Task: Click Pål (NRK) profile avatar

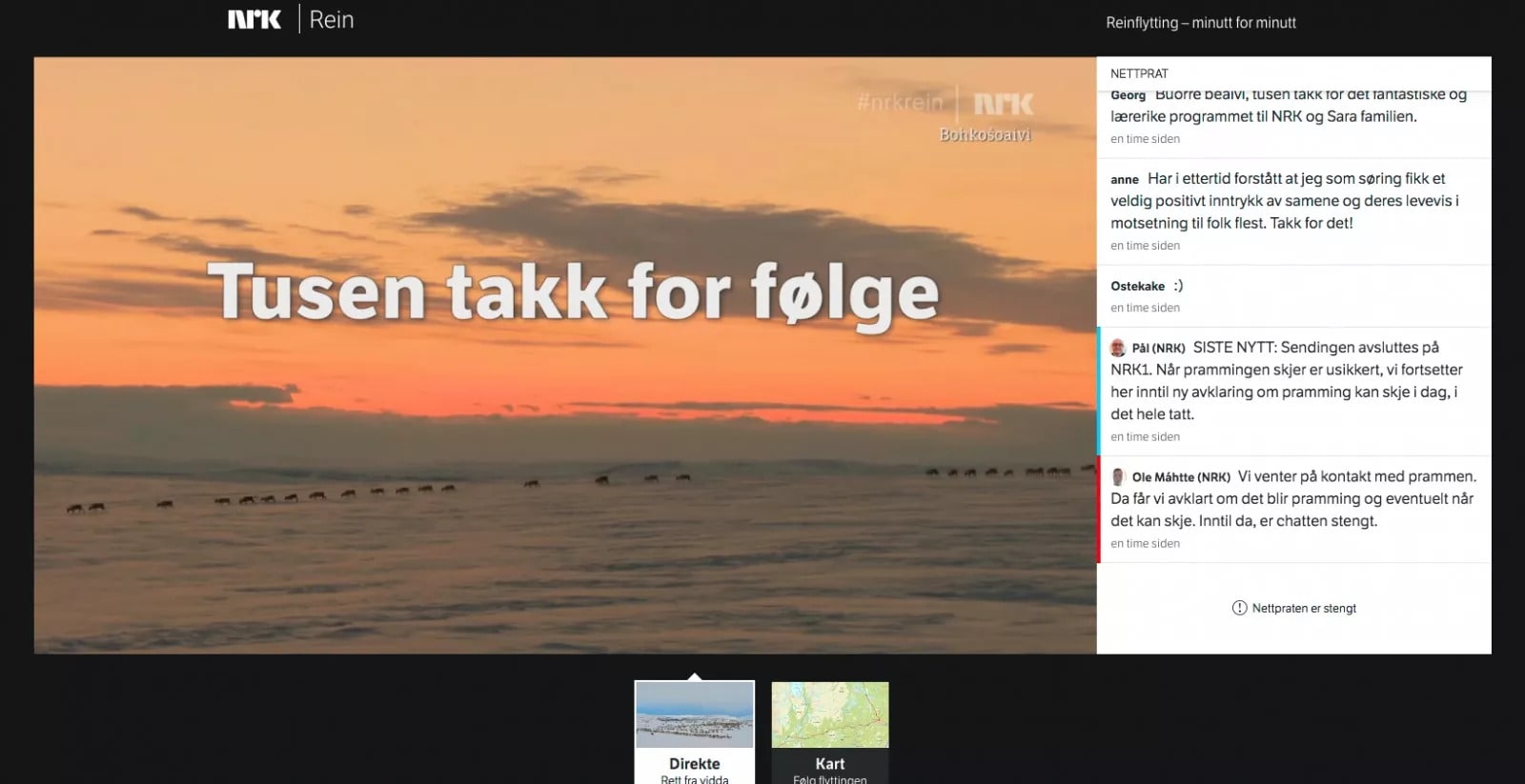Action: coord(1118,348)
